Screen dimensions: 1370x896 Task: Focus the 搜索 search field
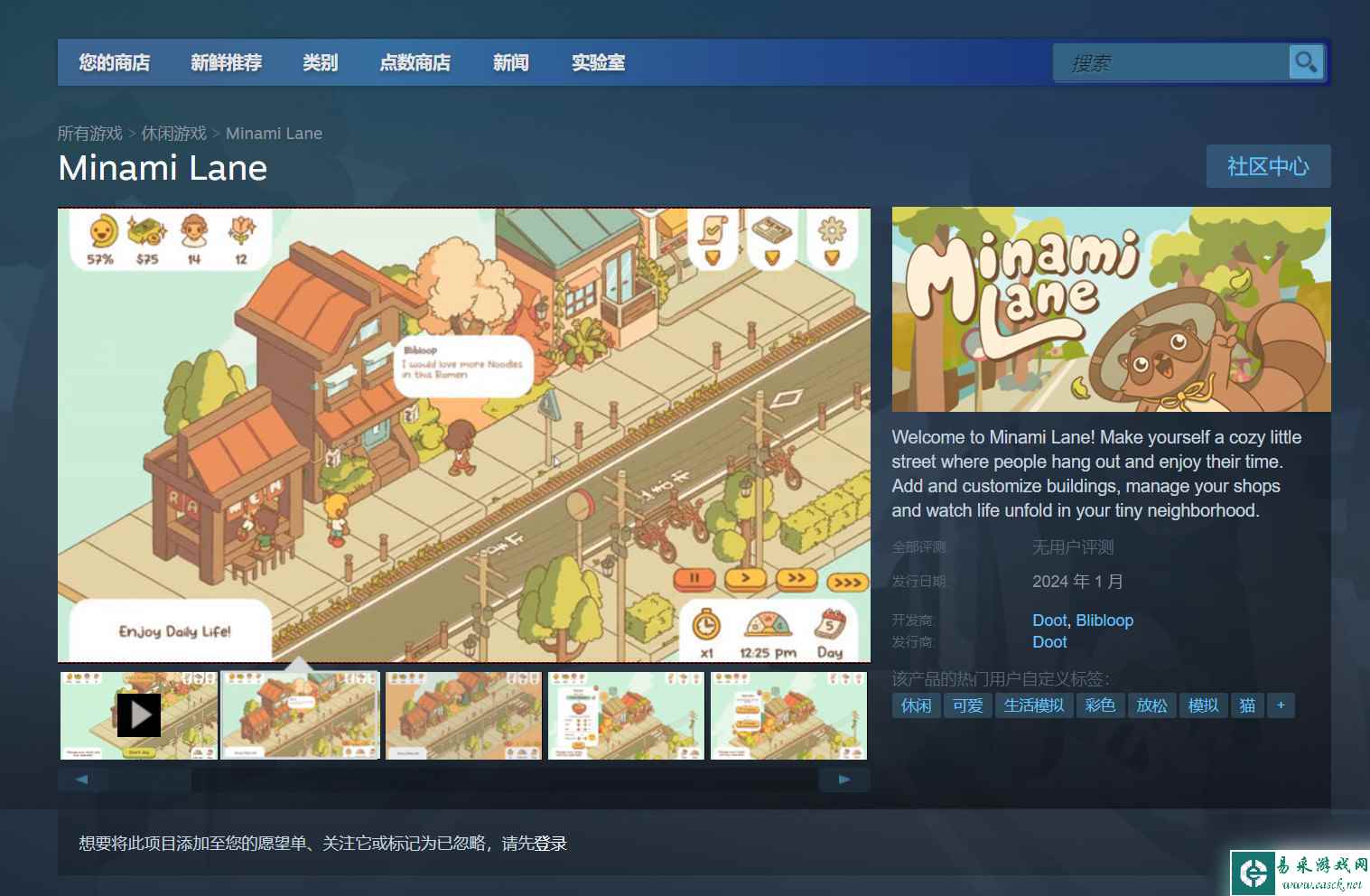coord(1170,62)
